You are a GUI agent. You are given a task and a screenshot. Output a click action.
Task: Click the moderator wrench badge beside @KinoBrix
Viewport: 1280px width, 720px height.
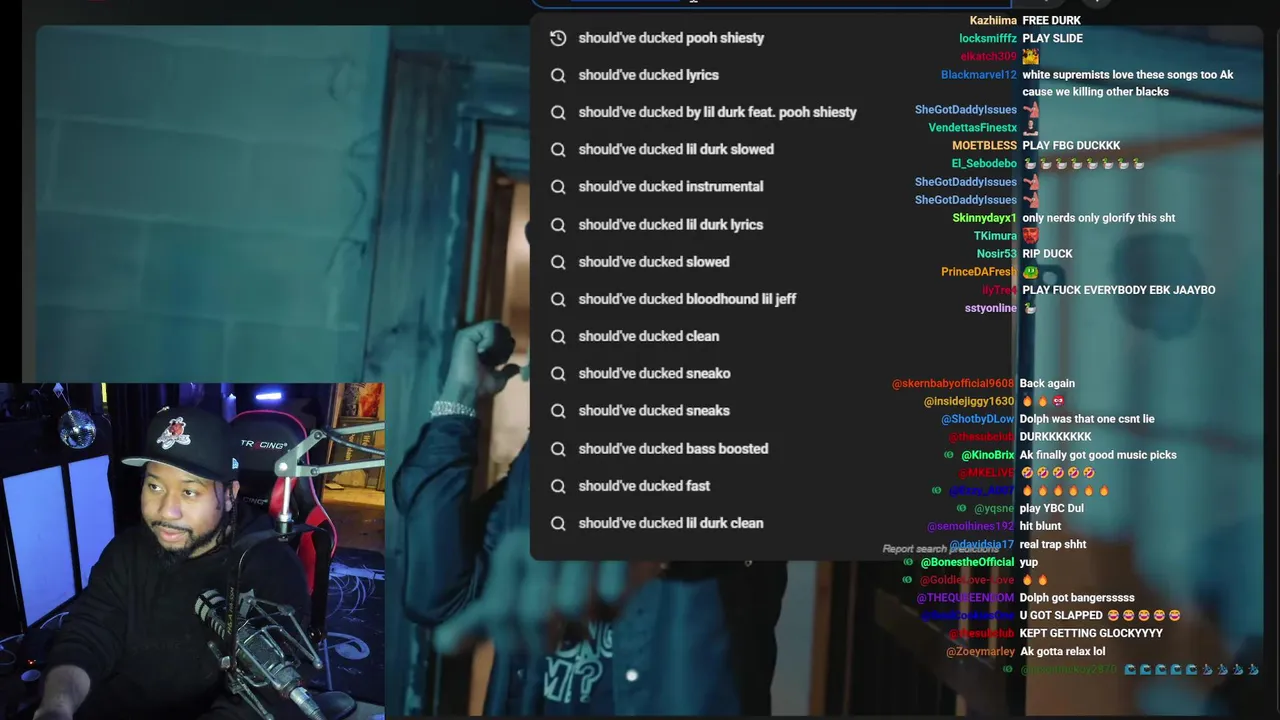pyautogui.click(x=949, y=455)
